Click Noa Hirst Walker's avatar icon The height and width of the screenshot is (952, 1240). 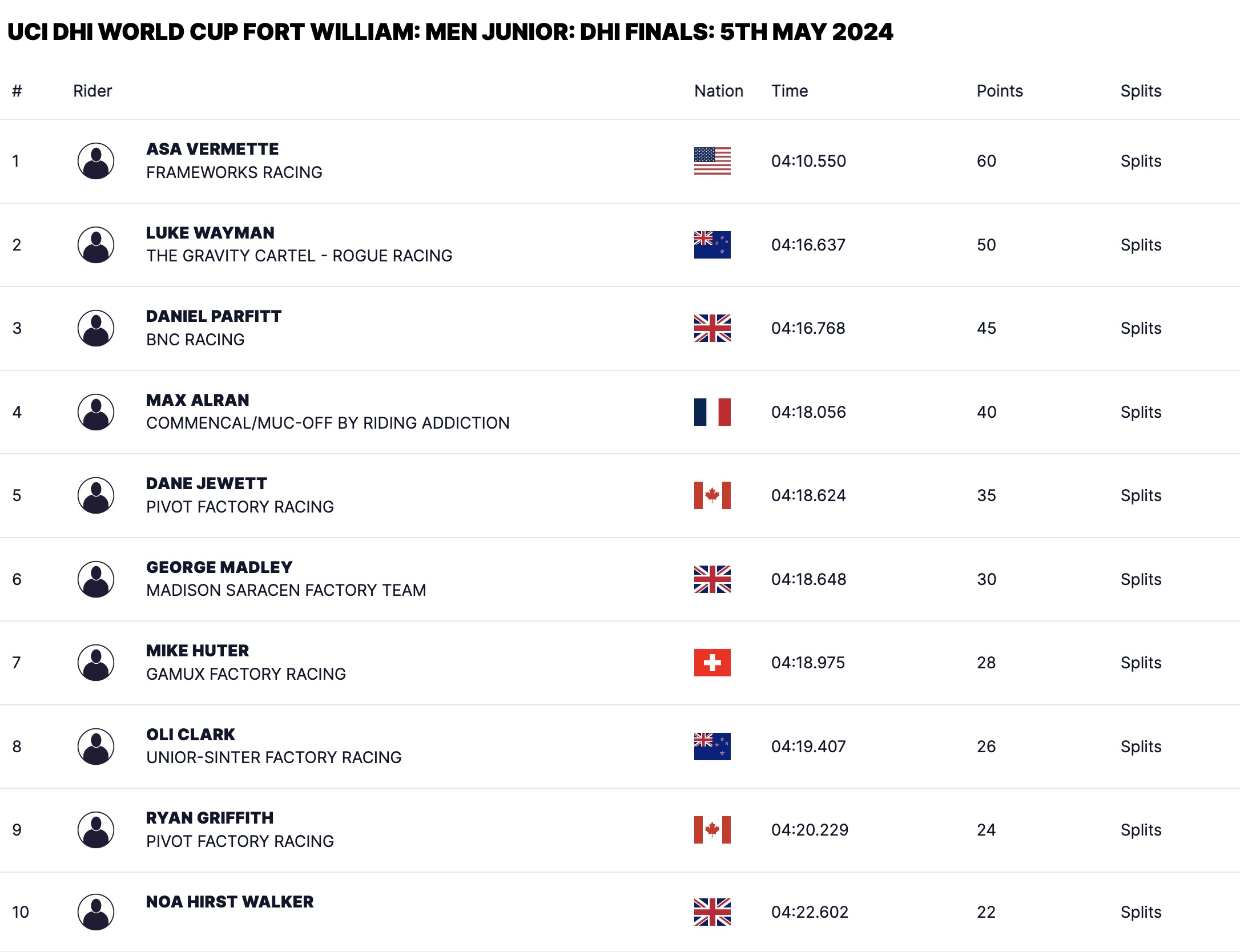(95, 912)
